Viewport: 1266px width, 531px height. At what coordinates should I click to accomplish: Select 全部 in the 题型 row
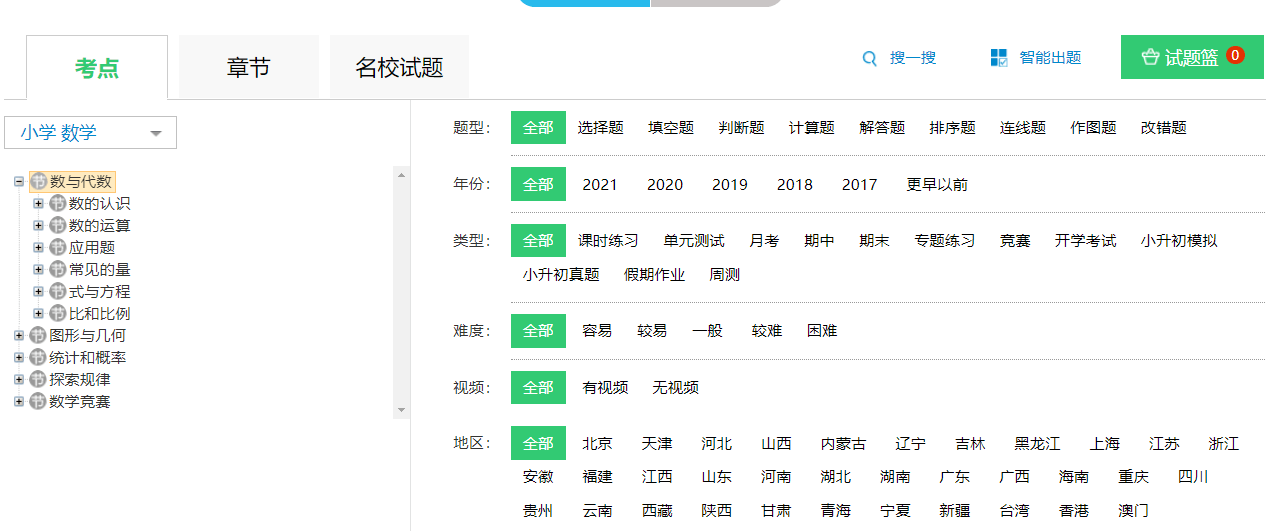[538, 128]
